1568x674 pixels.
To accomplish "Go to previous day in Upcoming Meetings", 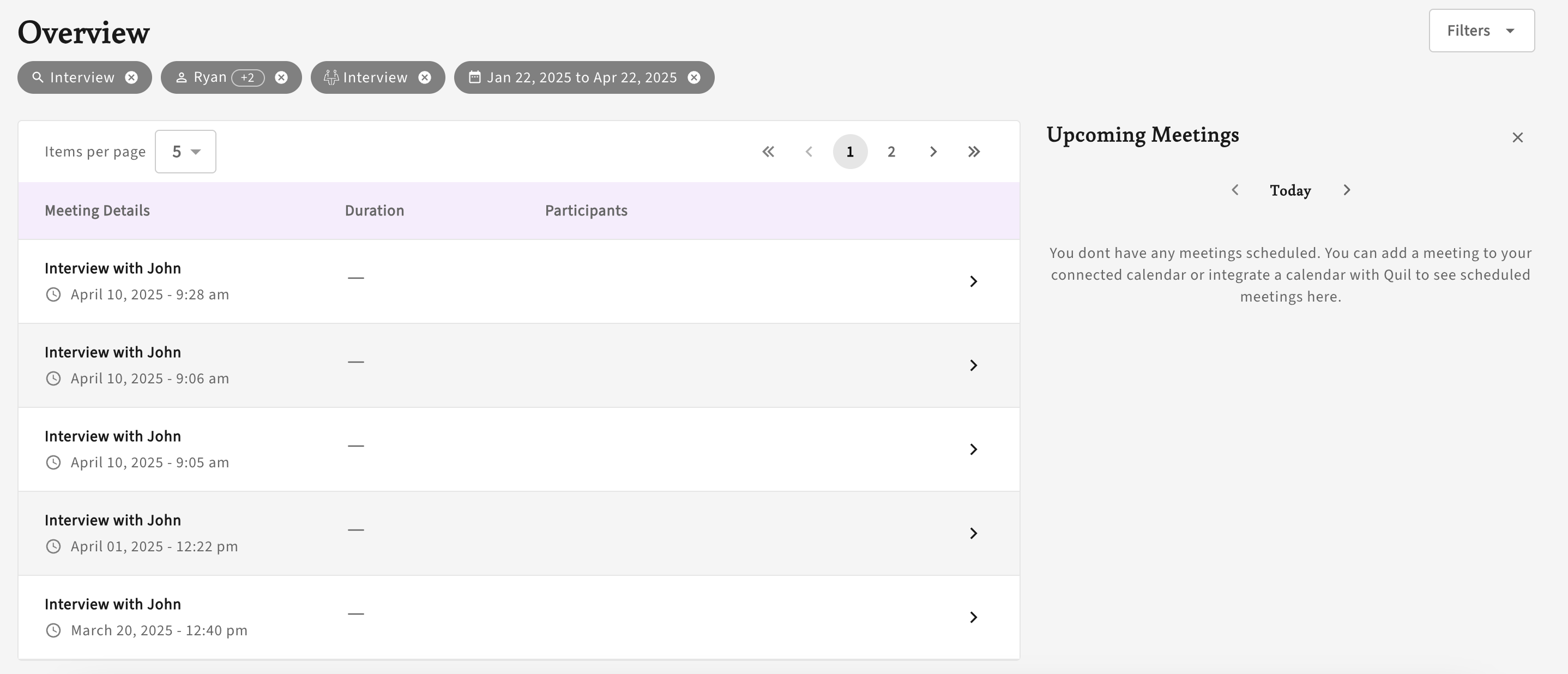I will pos(1235,190).
